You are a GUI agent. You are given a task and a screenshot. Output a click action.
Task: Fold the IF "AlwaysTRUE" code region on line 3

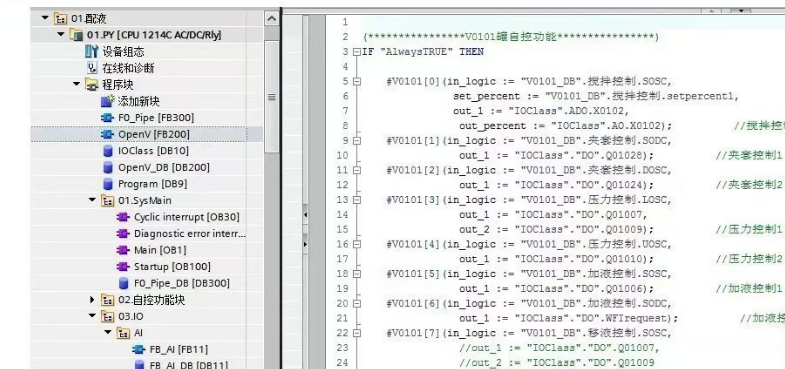tap(356, 52)
